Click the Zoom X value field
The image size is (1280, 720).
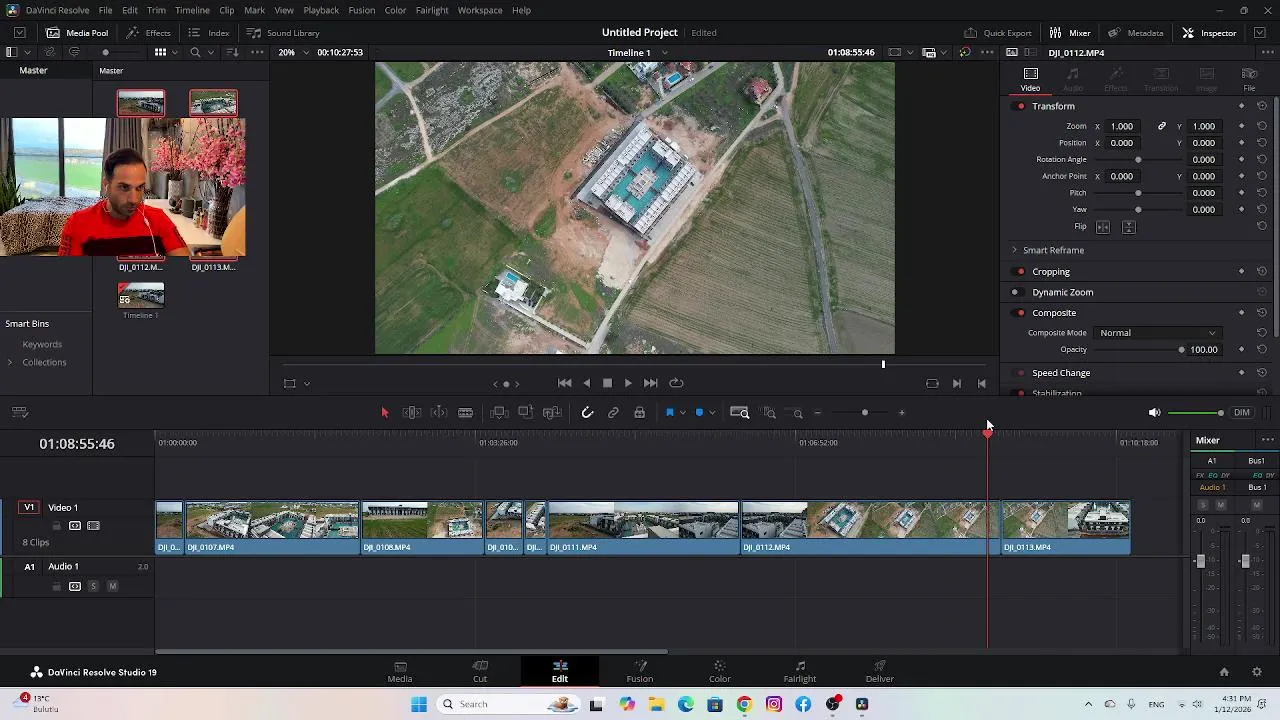(x=1122, y=127)
